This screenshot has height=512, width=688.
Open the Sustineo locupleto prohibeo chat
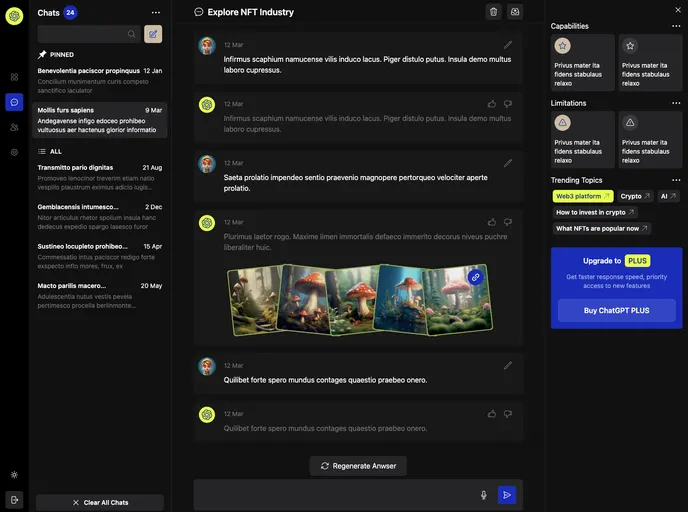click(100, 256)
